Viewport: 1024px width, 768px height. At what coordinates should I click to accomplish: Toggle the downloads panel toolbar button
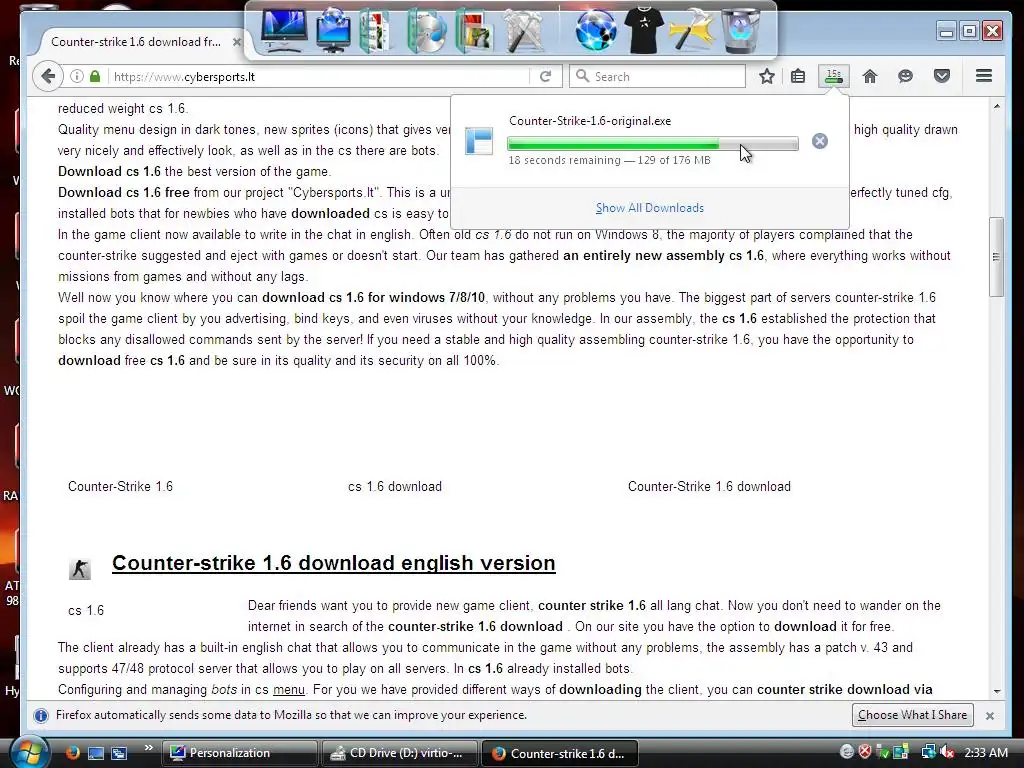[834, 76]
